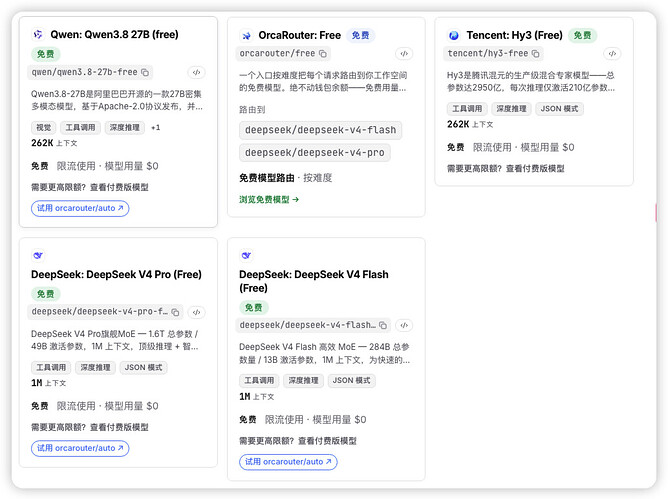Viewport: 668px width, 499px height.
Task: Click the orcarouter/free ID text
Action: click(x=277, y=54)
